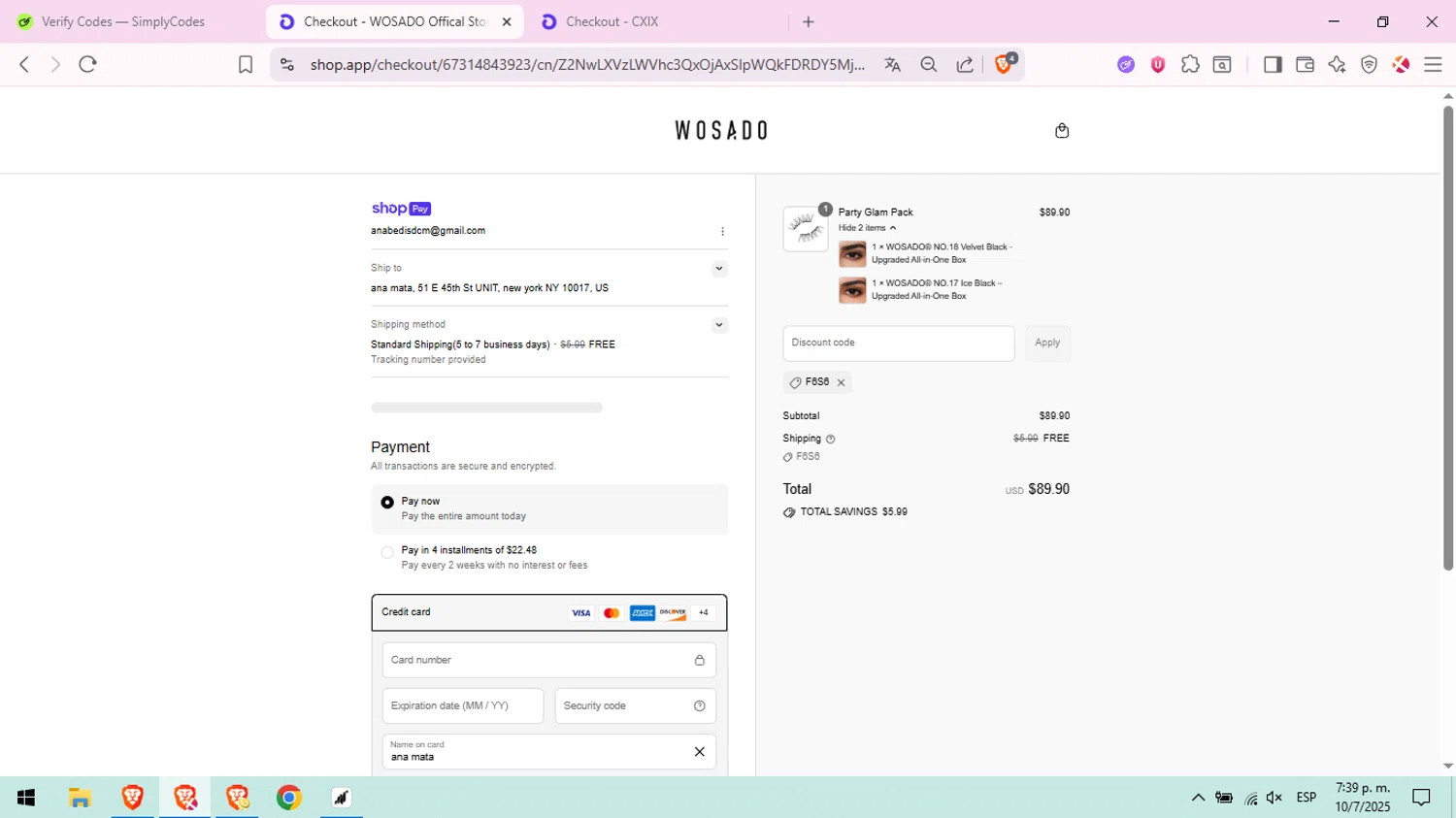Click the ESP language indicator

[x=1307, y=798]
